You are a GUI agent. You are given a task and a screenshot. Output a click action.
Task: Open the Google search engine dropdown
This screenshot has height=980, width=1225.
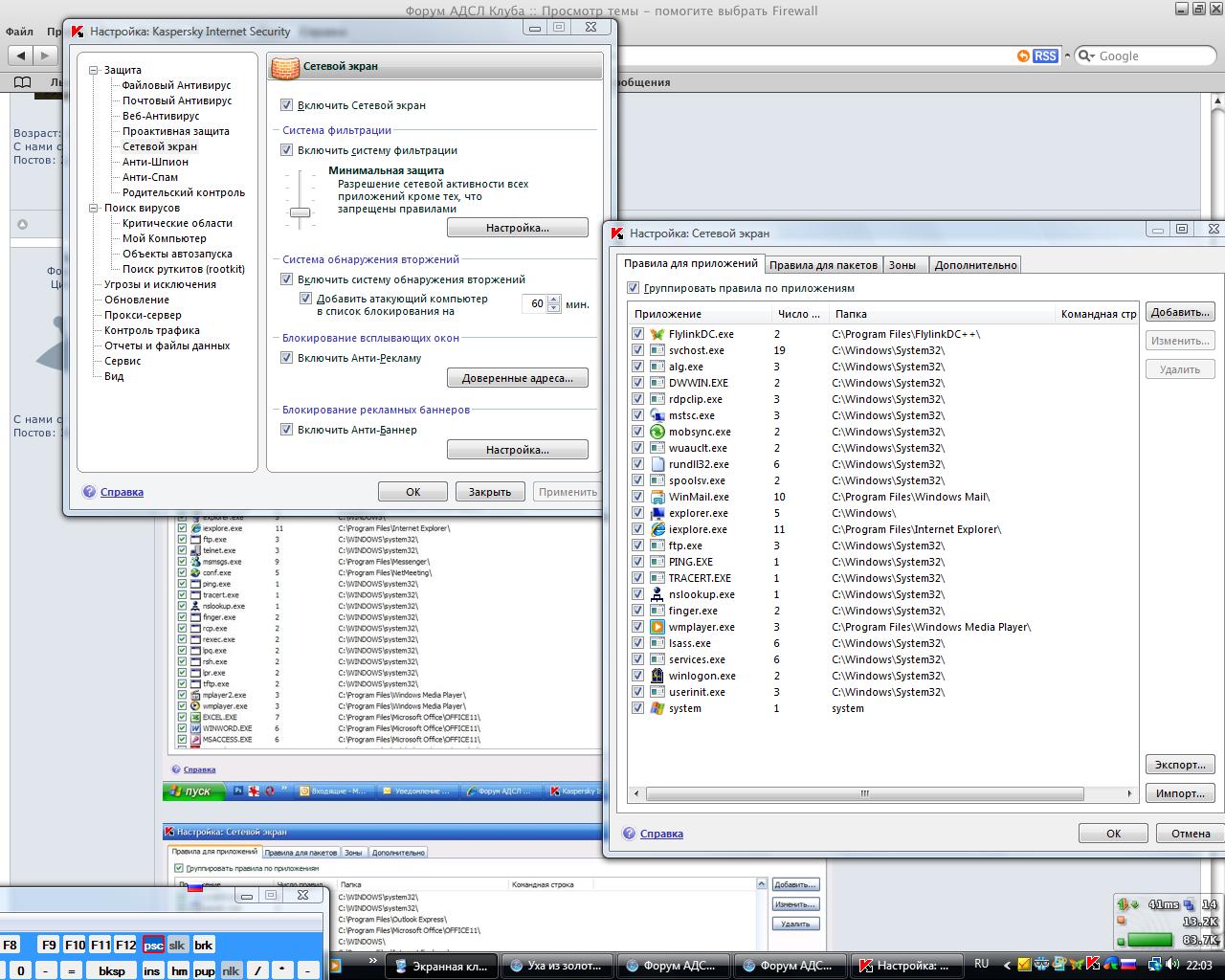coord(1086,56)
